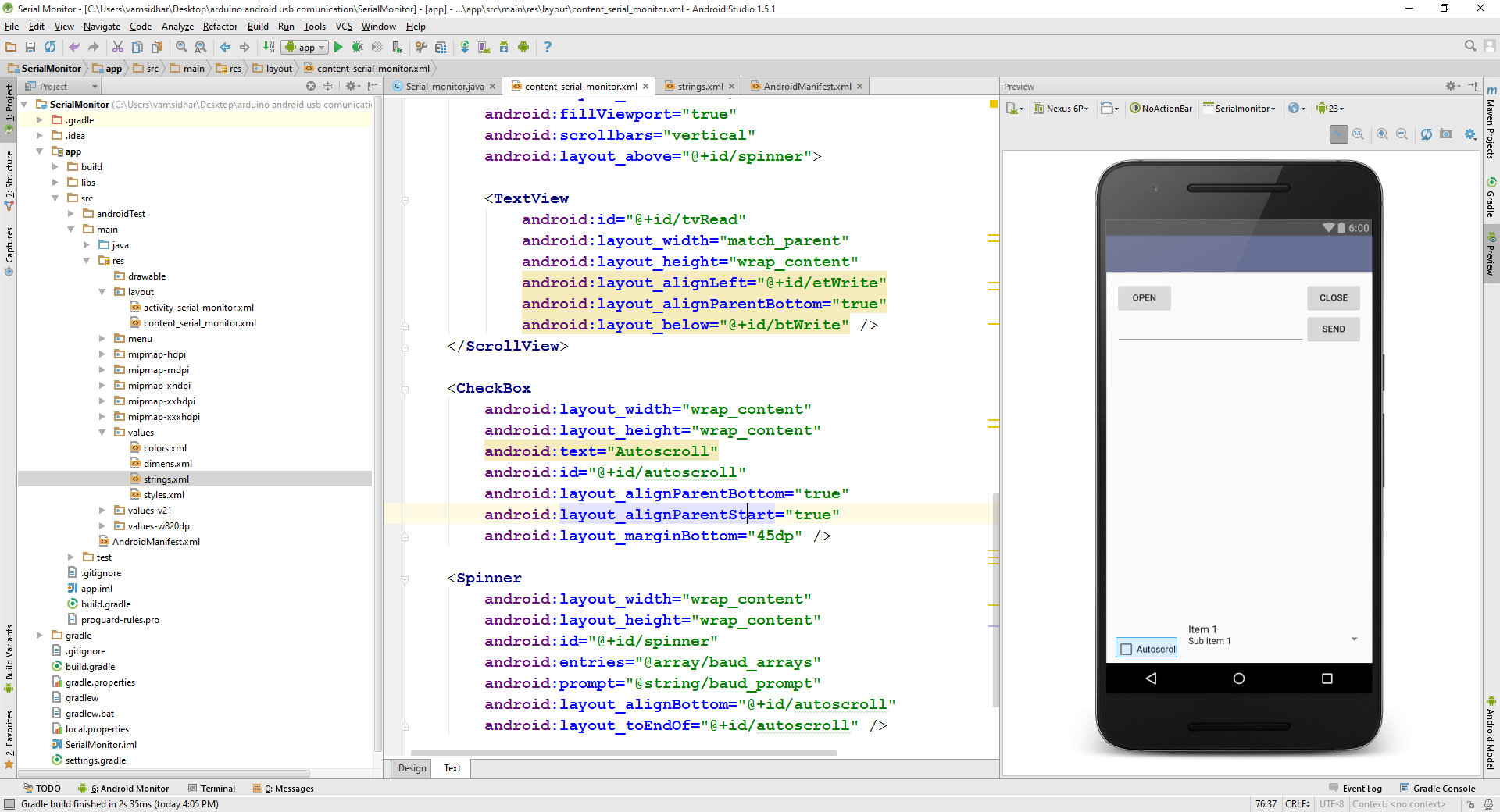The width and height of the screenshot is (1500, 812).
Task: Toggle 1:1 actual size preview
Action: point(1358,134)
